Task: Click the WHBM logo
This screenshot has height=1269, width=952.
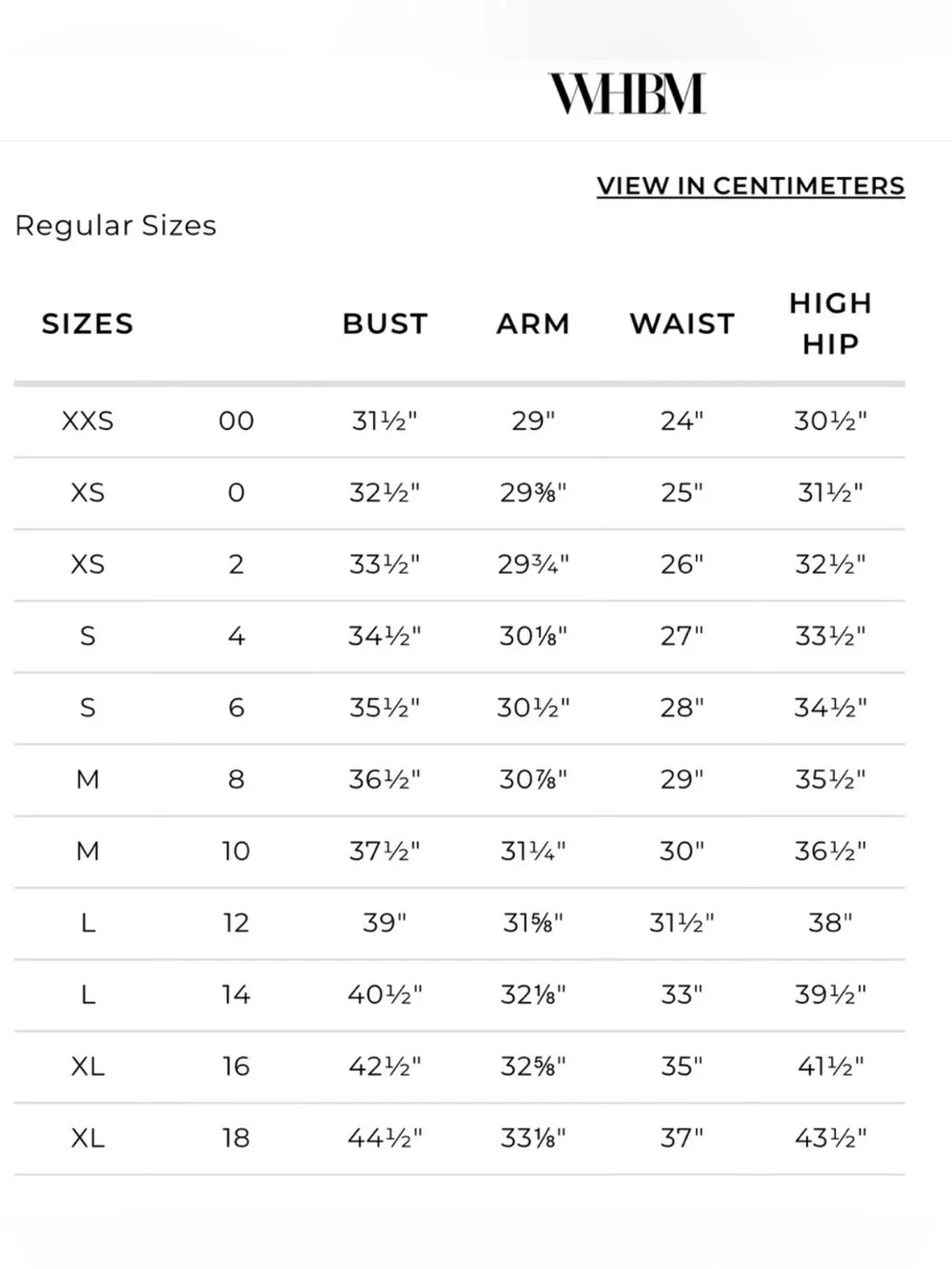Action: [x=627, y=93]
